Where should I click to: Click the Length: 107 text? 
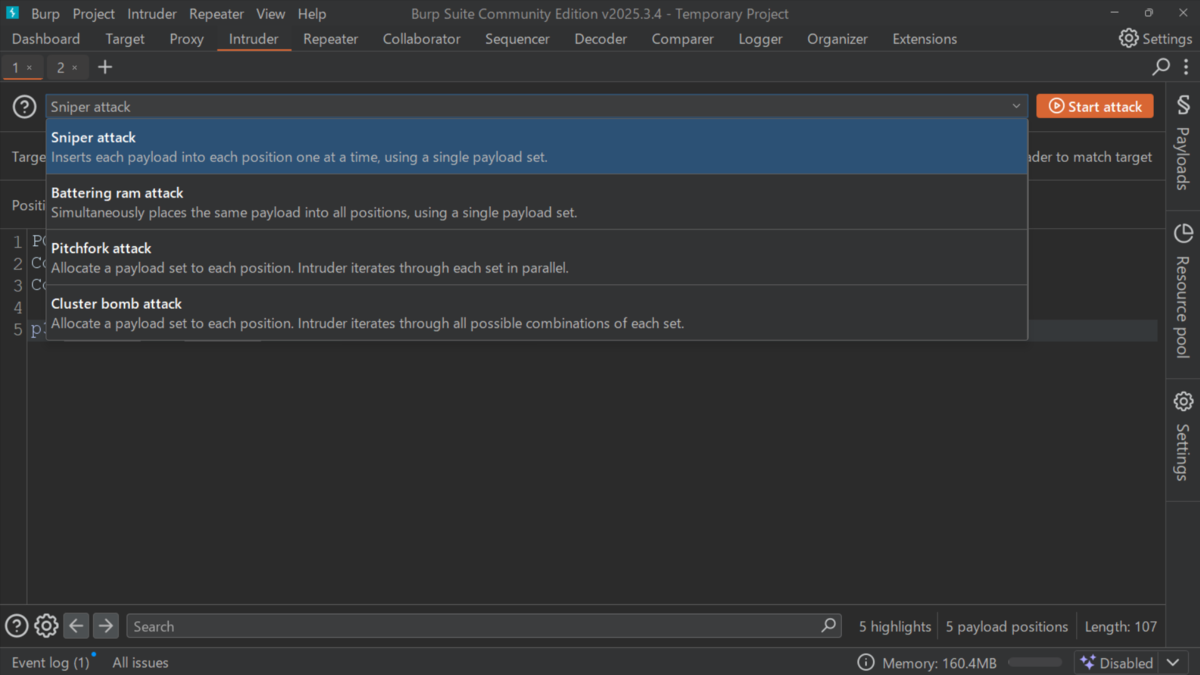(x=1121, y=627)
